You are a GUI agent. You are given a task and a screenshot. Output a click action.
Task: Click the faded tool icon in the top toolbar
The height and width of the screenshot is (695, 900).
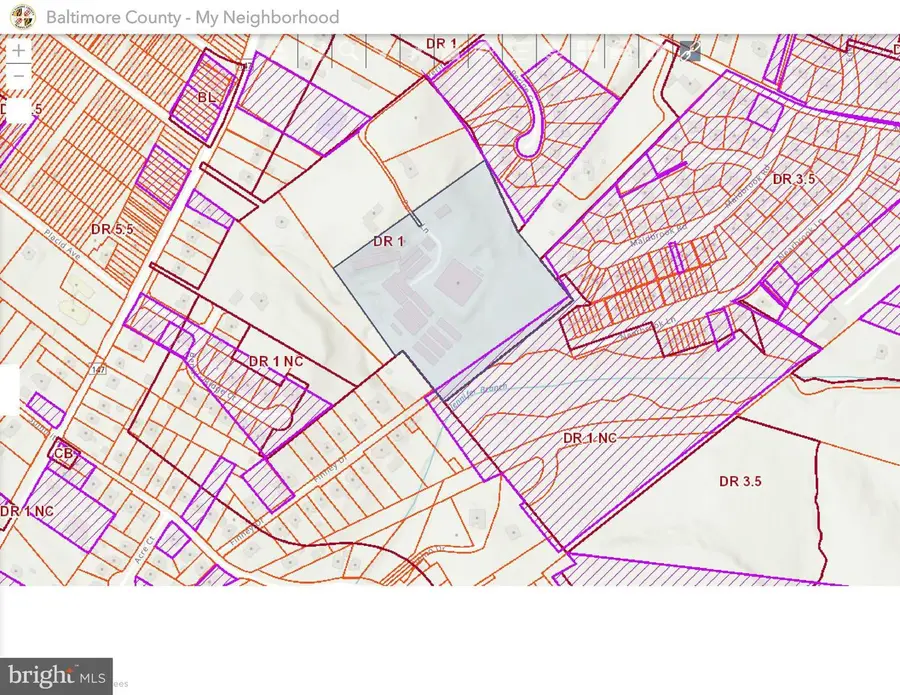click(690, 51)
